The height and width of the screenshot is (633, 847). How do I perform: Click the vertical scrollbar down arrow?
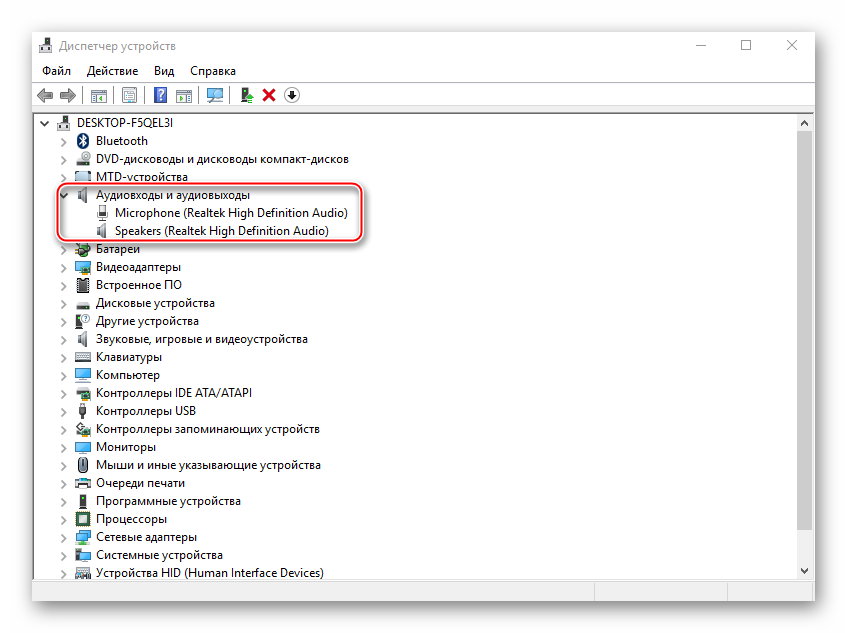point(805,569)
